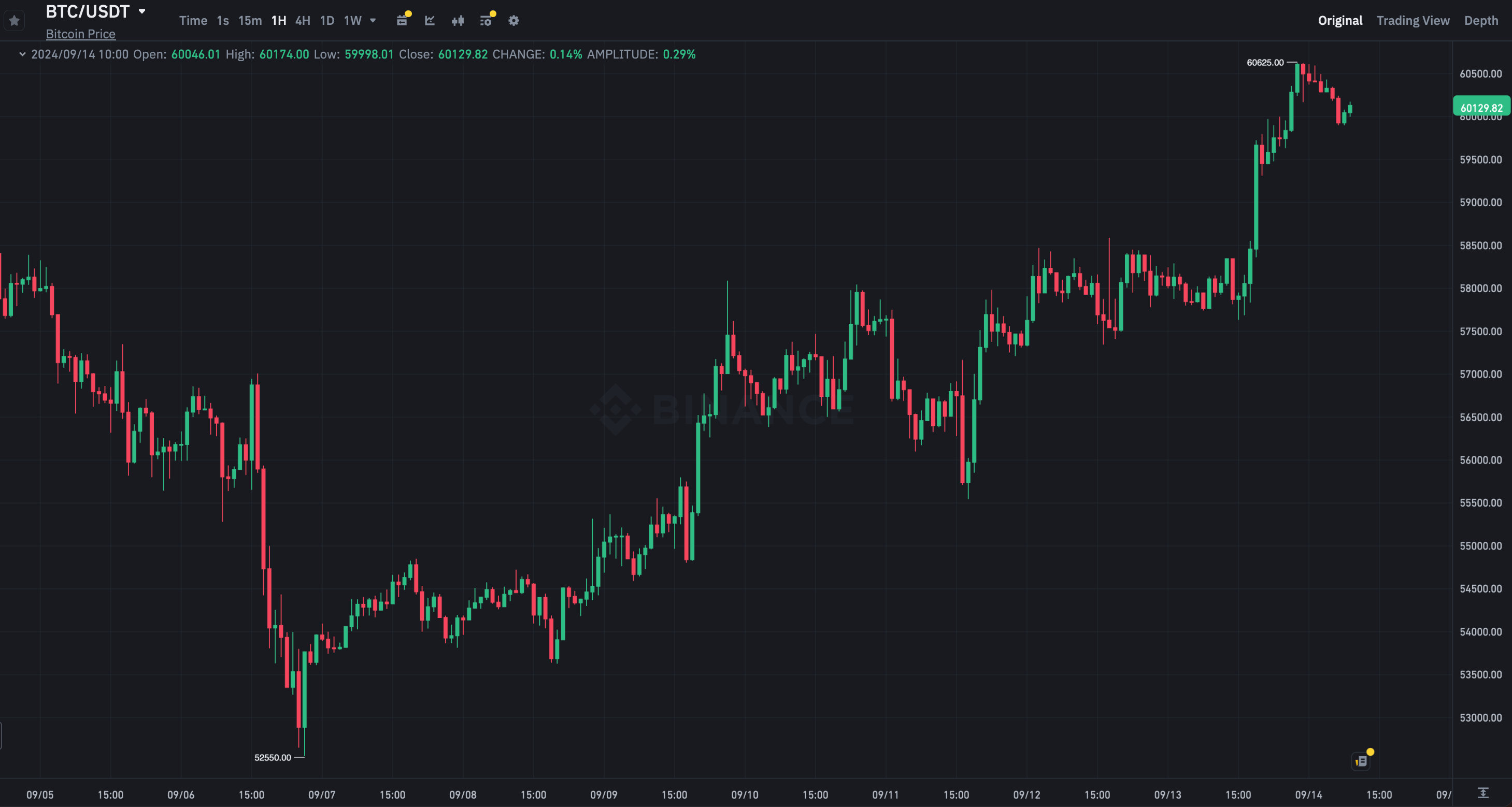
Task: Switch to the 1W interval
Action: pyautogui.click(x=352, y=21)
